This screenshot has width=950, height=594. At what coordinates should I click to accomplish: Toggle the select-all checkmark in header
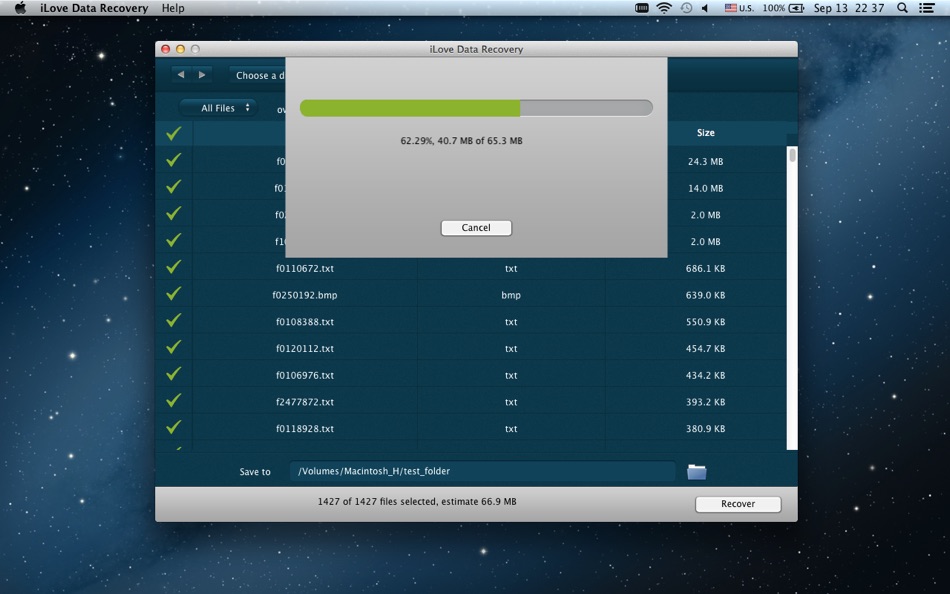174,133
